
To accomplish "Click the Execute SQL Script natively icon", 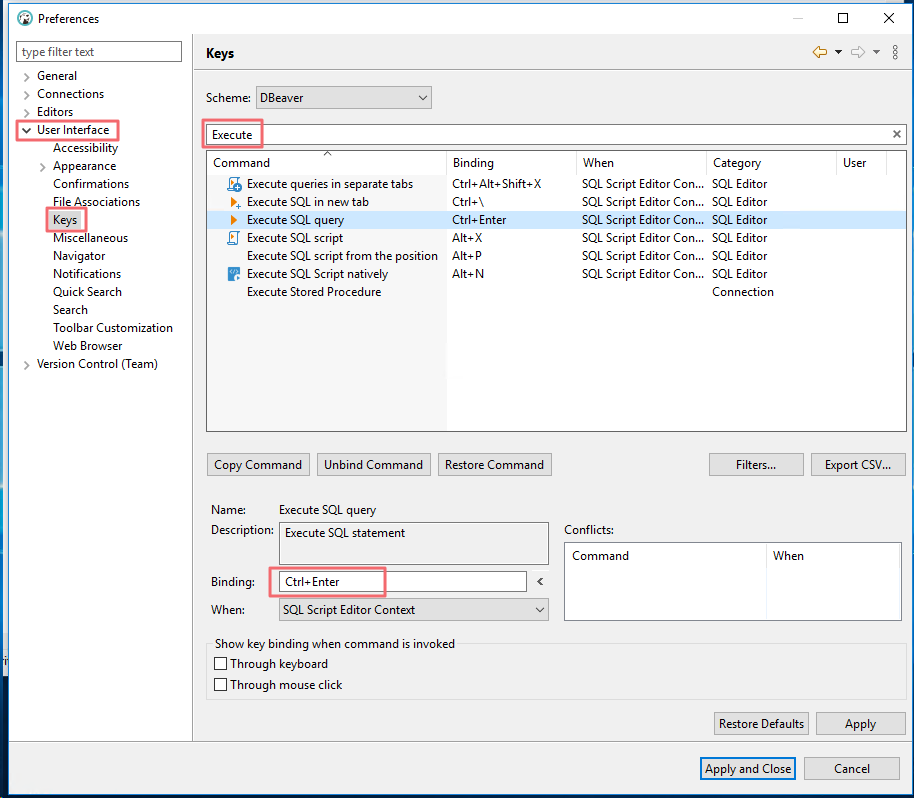I will (x=232, y=273).
